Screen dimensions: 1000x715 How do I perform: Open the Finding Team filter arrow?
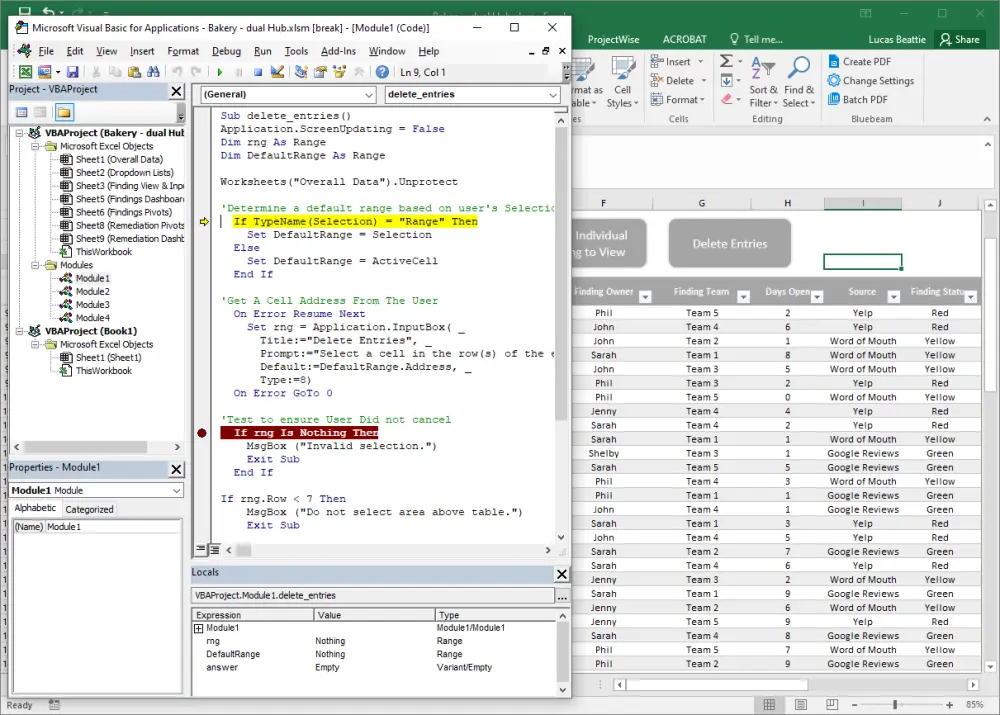[x=743, y=297]
